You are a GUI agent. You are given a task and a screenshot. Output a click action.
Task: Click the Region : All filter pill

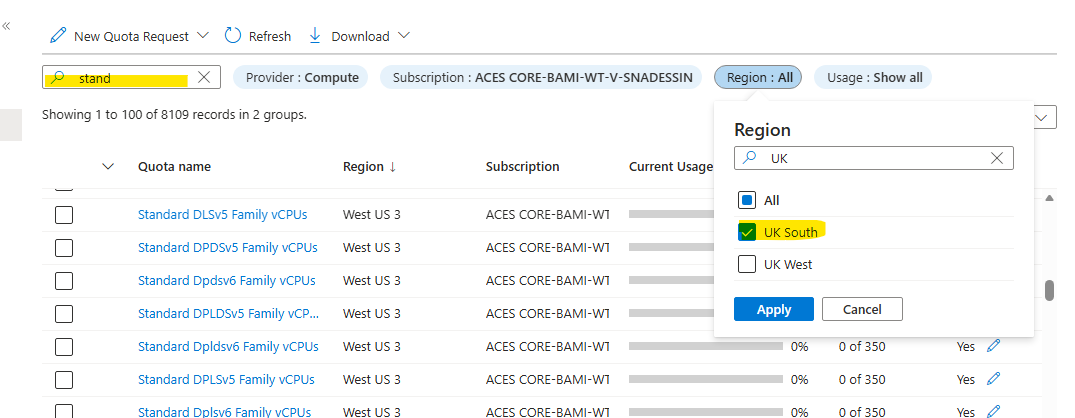click(x=758, y=77)
